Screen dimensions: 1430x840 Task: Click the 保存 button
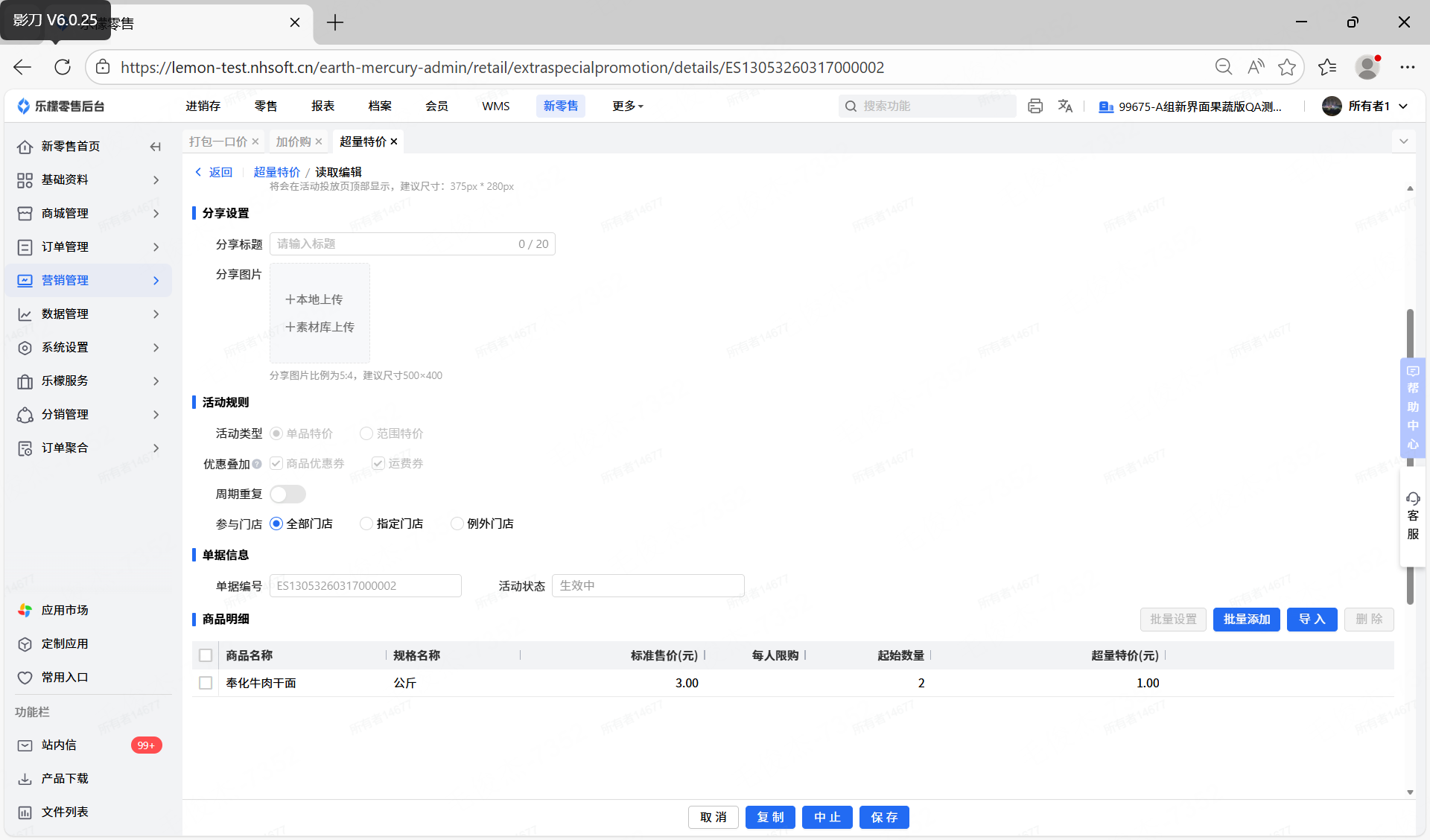[883, 817]
